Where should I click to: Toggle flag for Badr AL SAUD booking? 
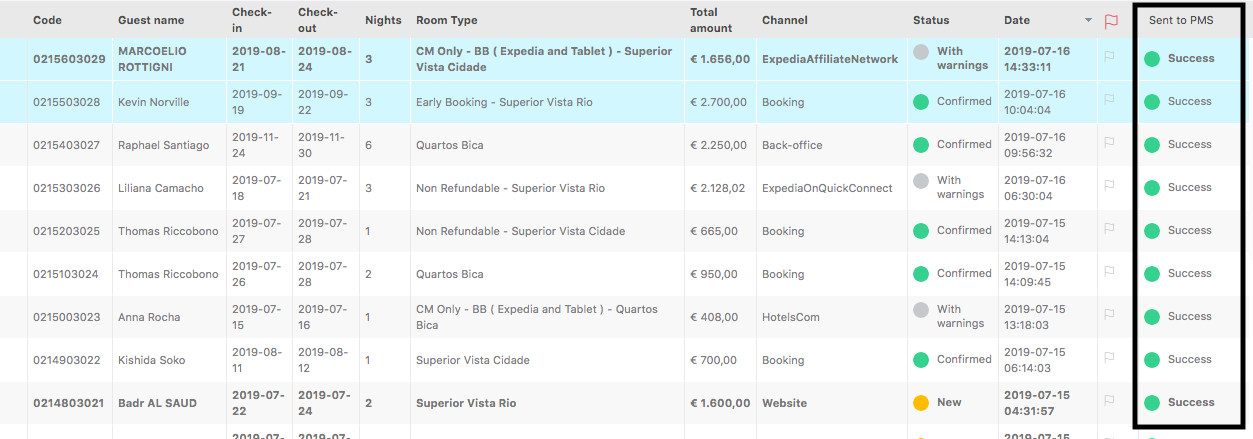point(1108,401)
